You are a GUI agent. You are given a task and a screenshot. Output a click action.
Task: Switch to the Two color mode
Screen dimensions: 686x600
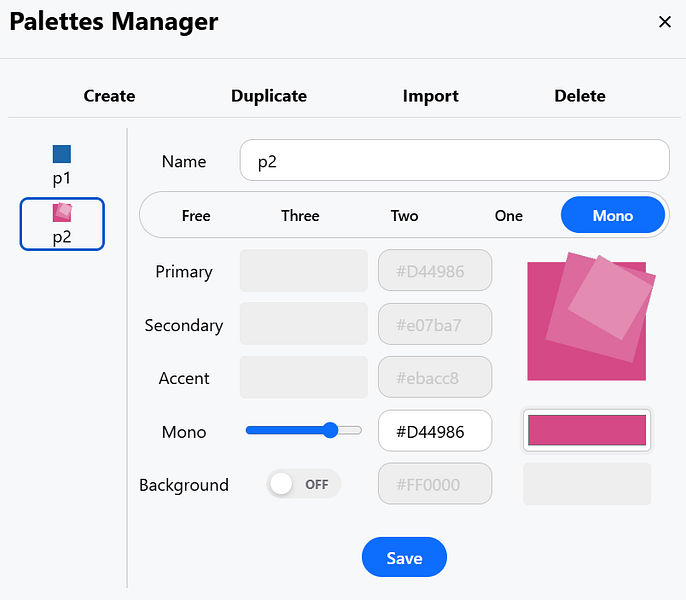404,215
